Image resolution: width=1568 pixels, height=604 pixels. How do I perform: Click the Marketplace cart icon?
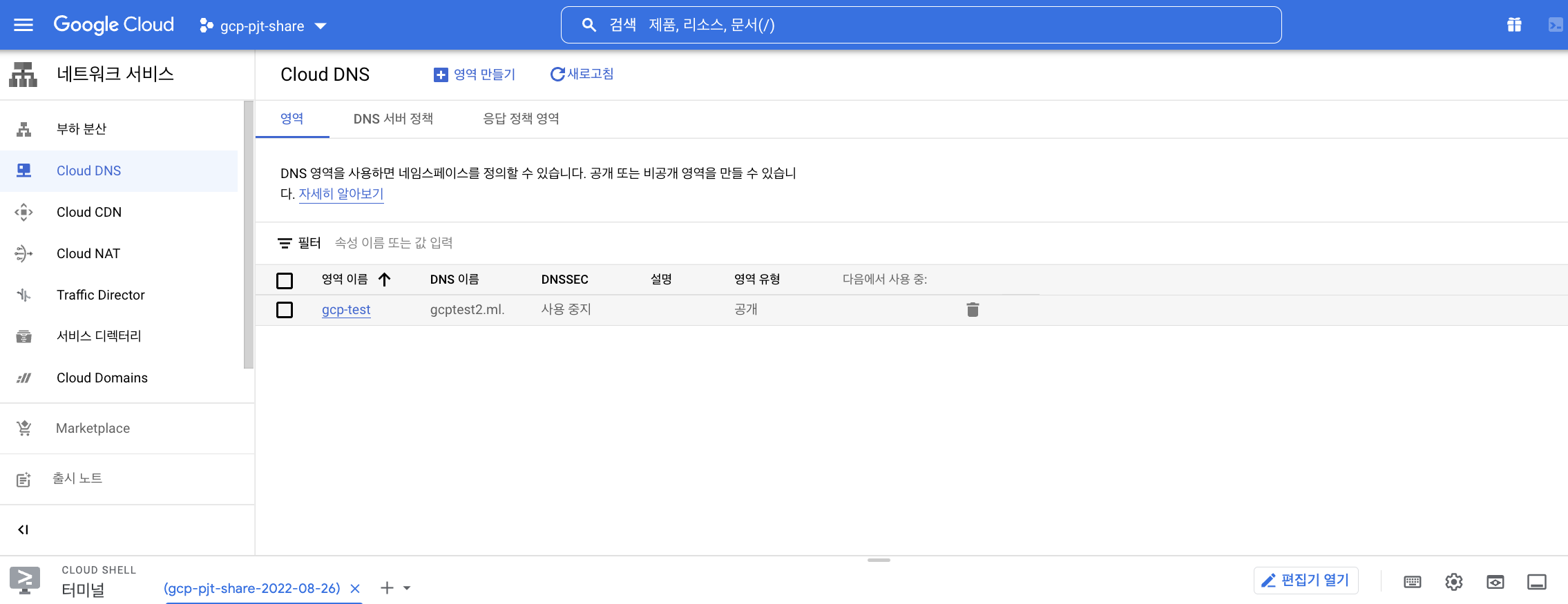[24, 428]
